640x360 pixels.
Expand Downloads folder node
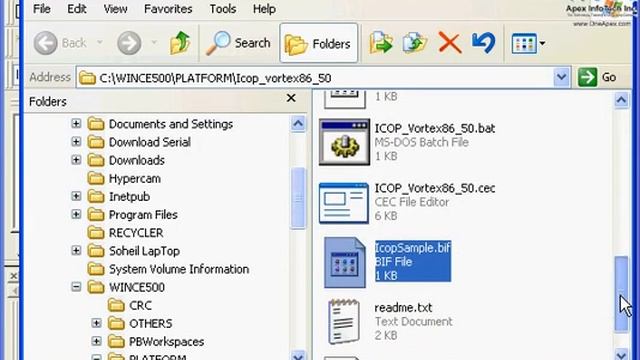pos(76,160)
